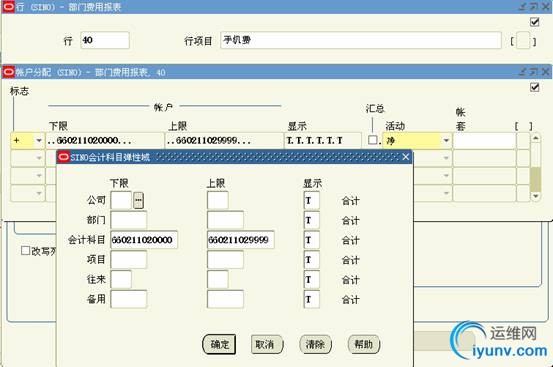Open the 活动 dropdown showing 净
Image resolution: width=553 pixels, height=367 pixels.
[x=446, y=140]
